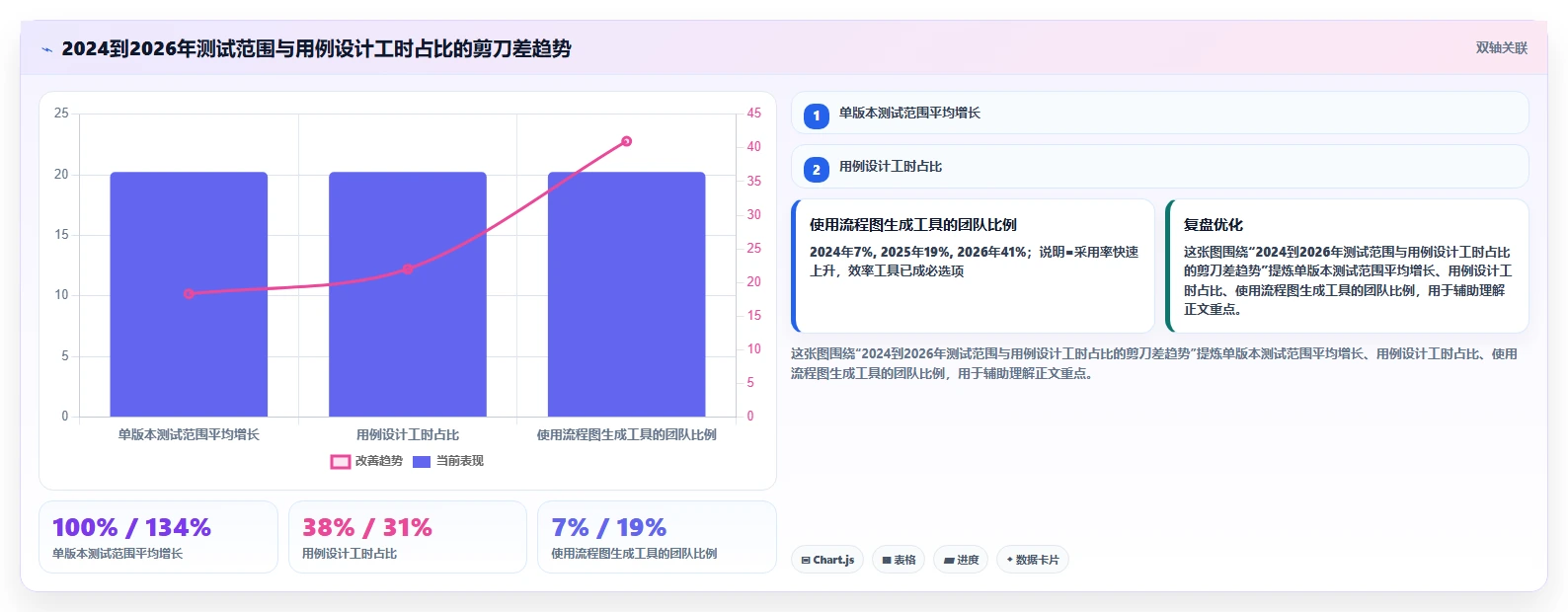This screenshot has width=1568, height=612.
Task: Click the icon inside the Chart.js tag
Action: (x=806, y=561)
